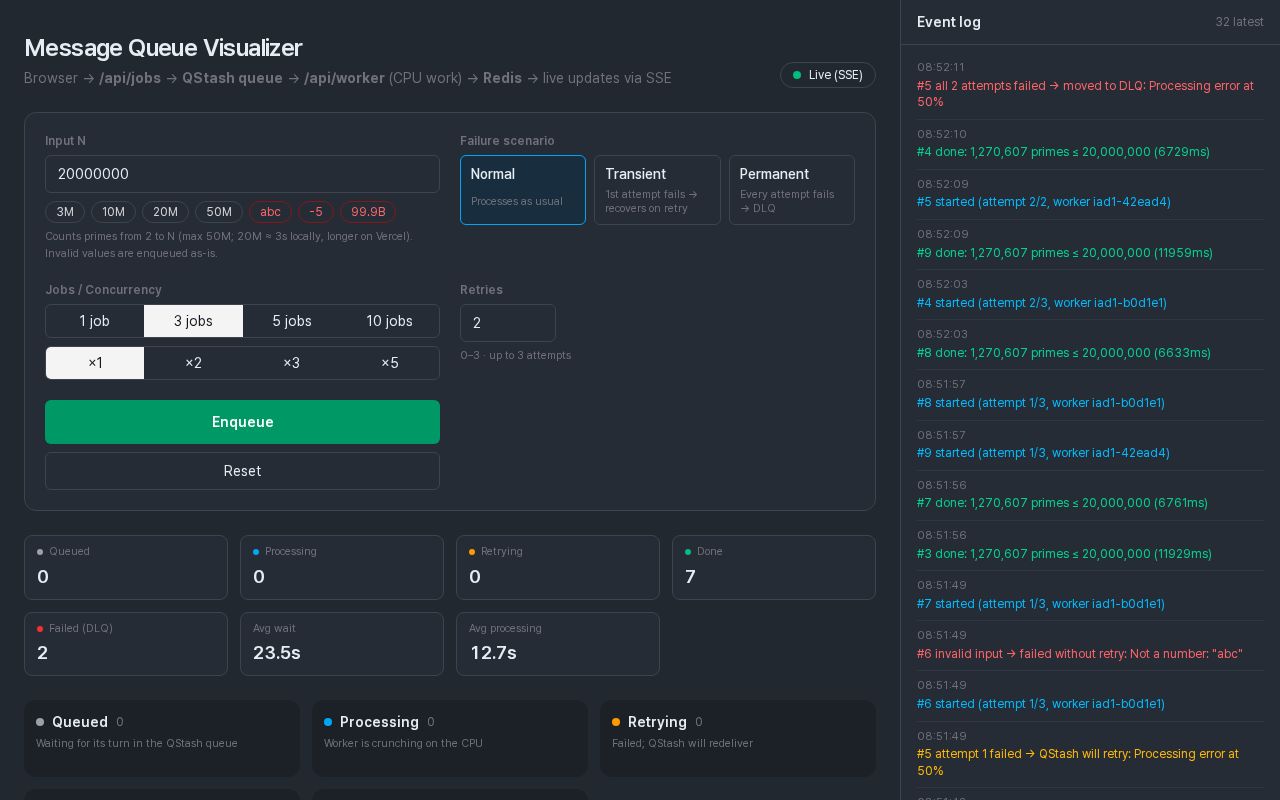Select the 20M preset chip

(165, 212)
